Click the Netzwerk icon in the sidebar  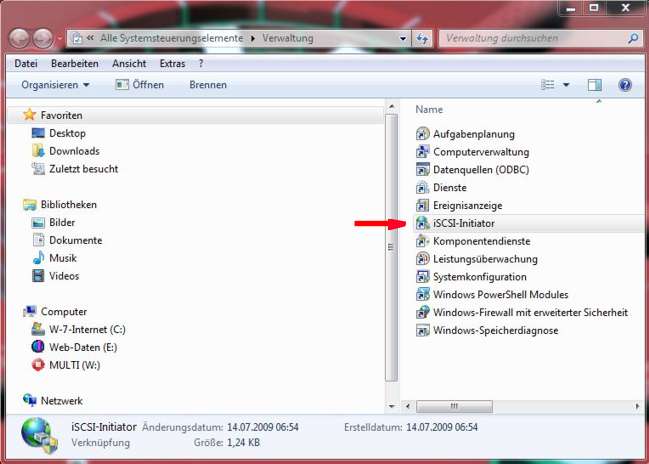(x=29, y=400)
